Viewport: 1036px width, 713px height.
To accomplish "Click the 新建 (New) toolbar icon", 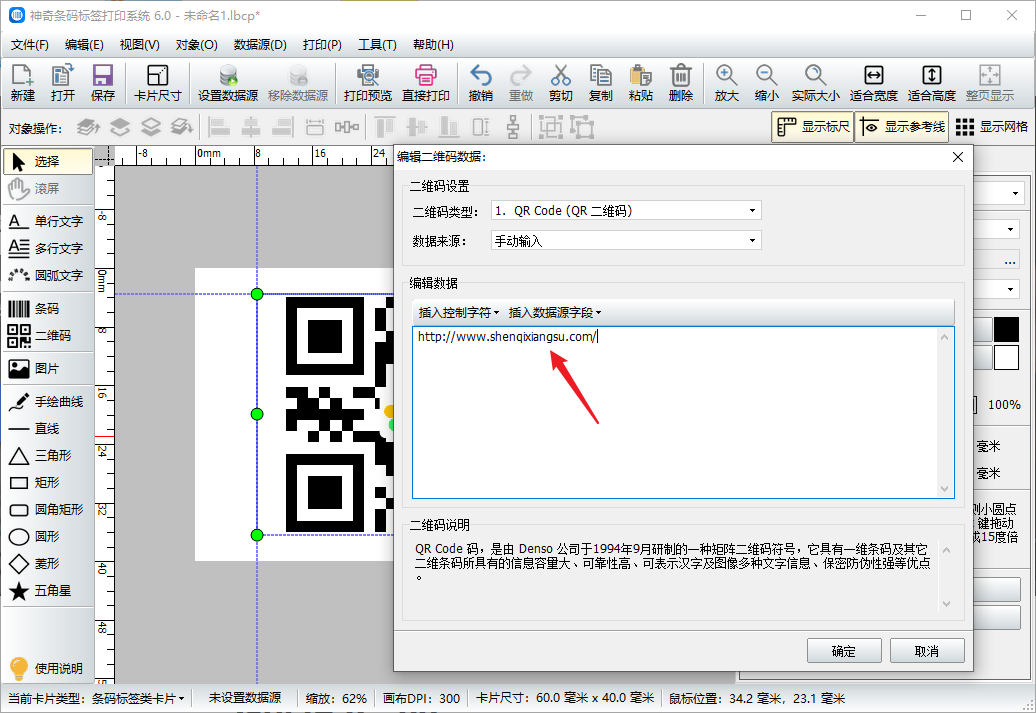I will point(22,83).
